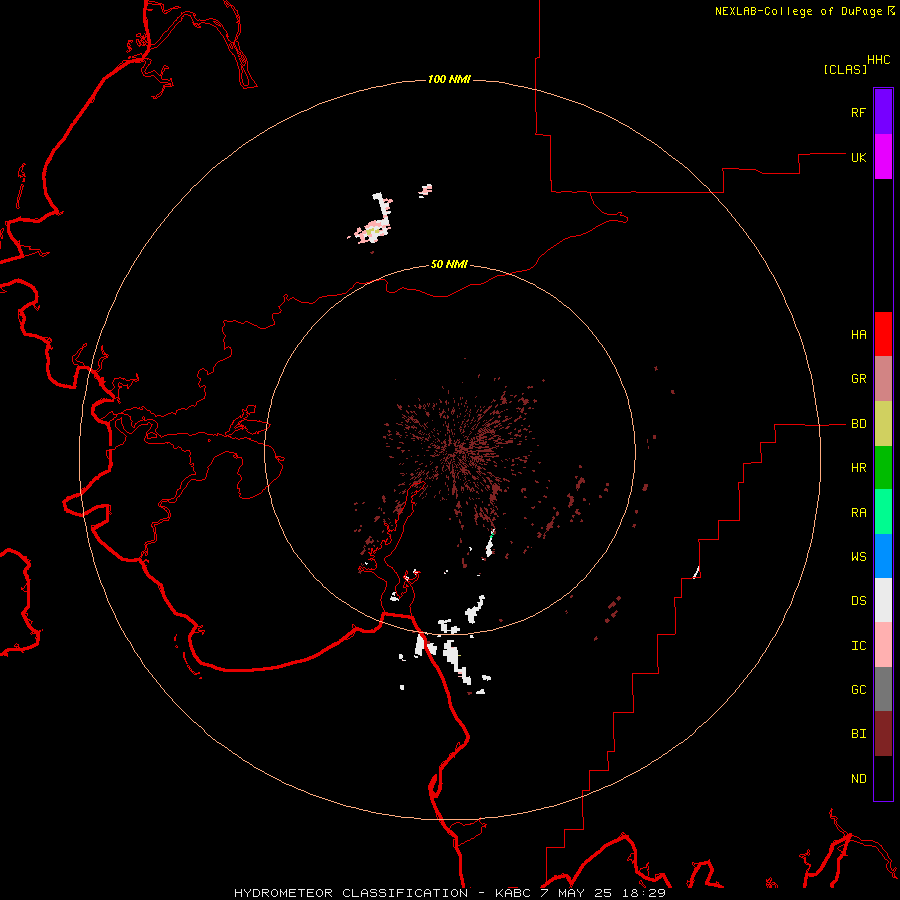
Task: Click the DS white legend swatch
Action: [883, 600]
